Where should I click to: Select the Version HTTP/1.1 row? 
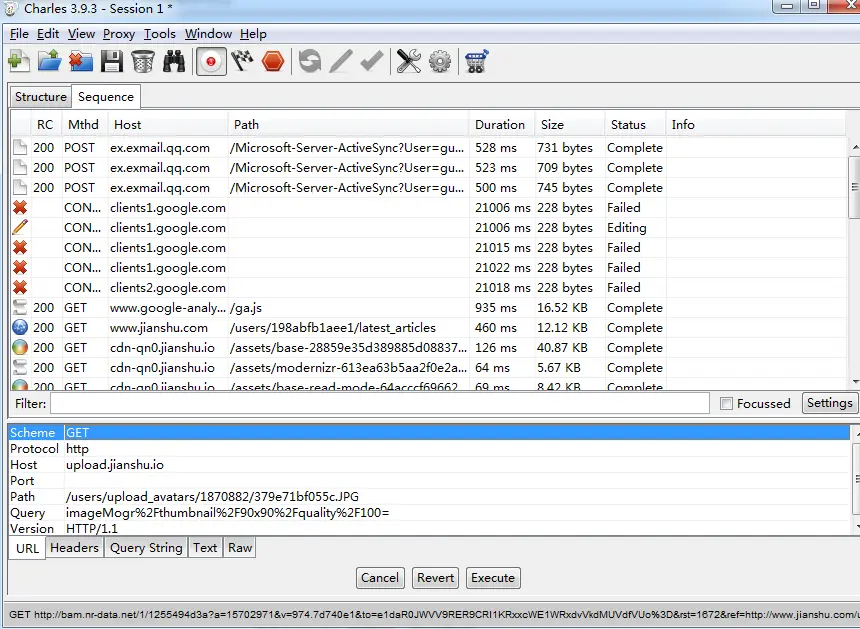click(x=429, y=529)
